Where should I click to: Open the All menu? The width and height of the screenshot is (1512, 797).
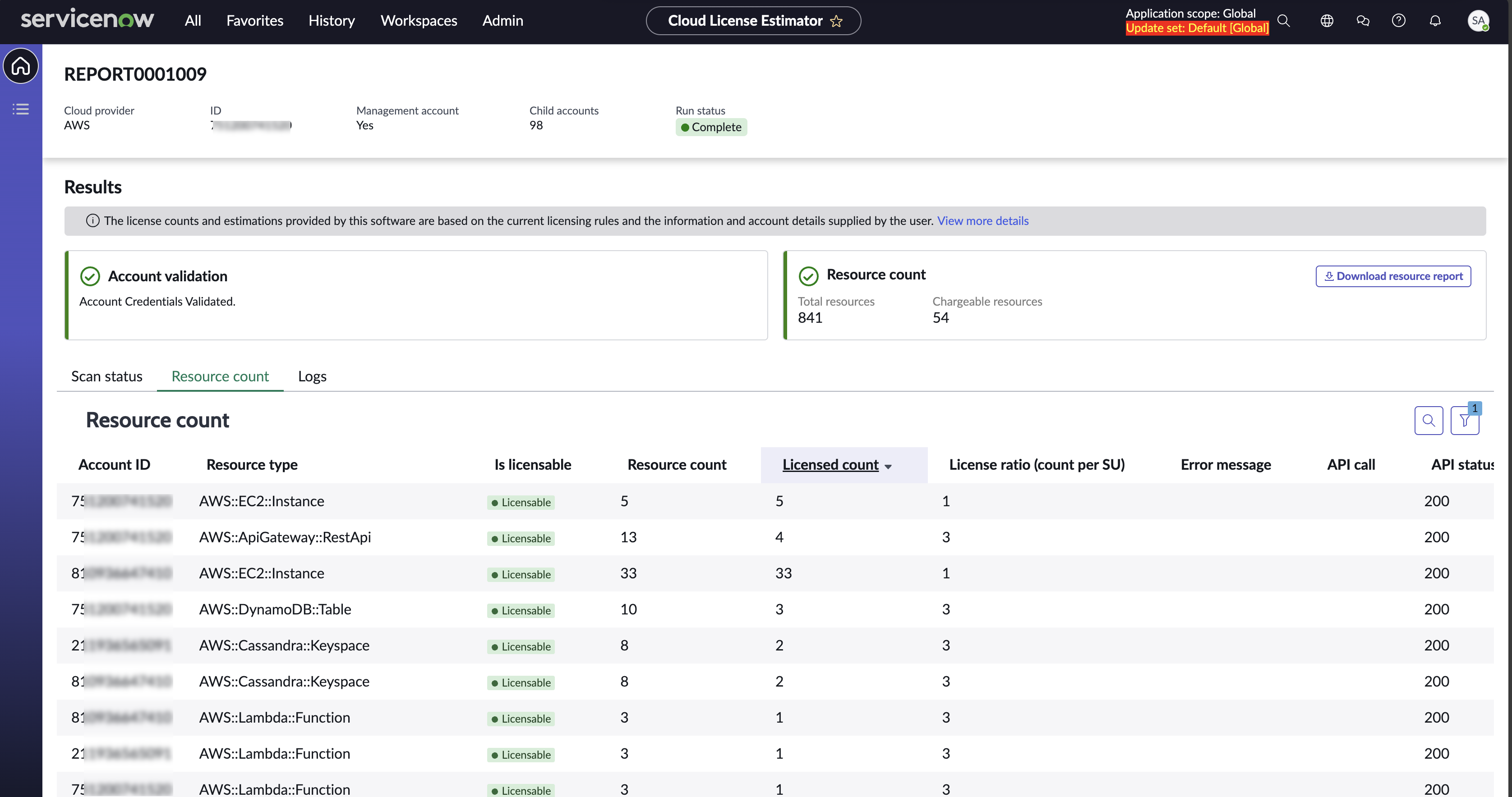pyautogui.click(x=193, y=21)
